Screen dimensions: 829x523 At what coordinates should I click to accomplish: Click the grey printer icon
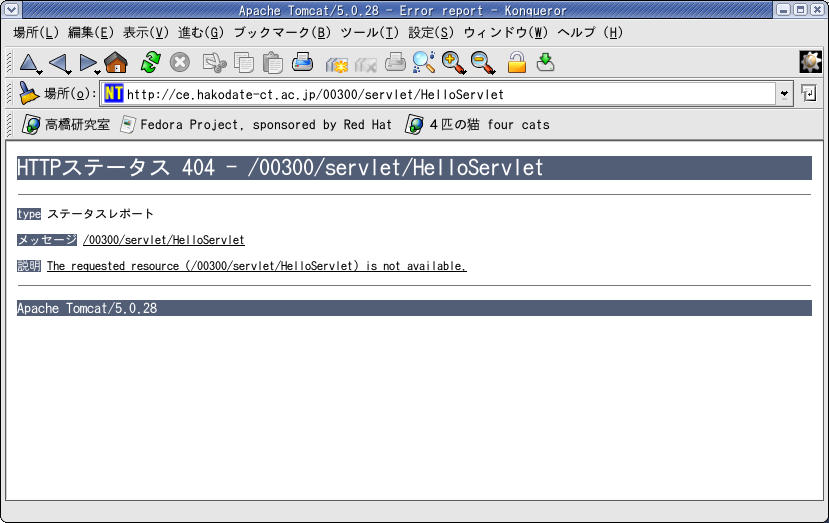(x=395, y=62)
